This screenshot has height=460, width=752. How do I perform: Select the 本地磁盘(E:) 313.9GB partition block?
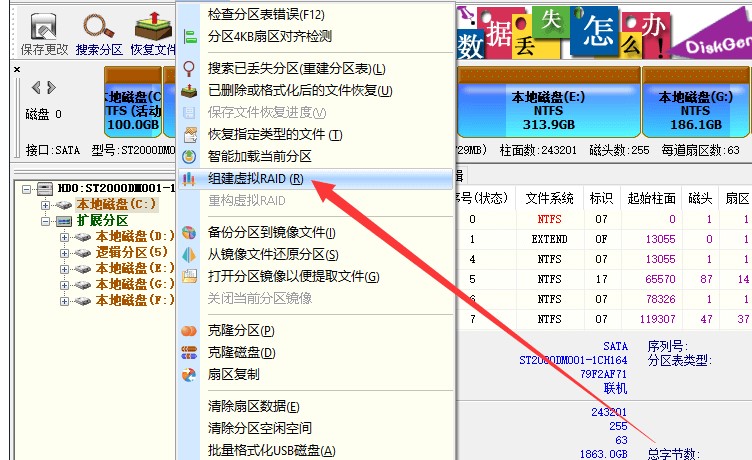(x=549, y=102)
